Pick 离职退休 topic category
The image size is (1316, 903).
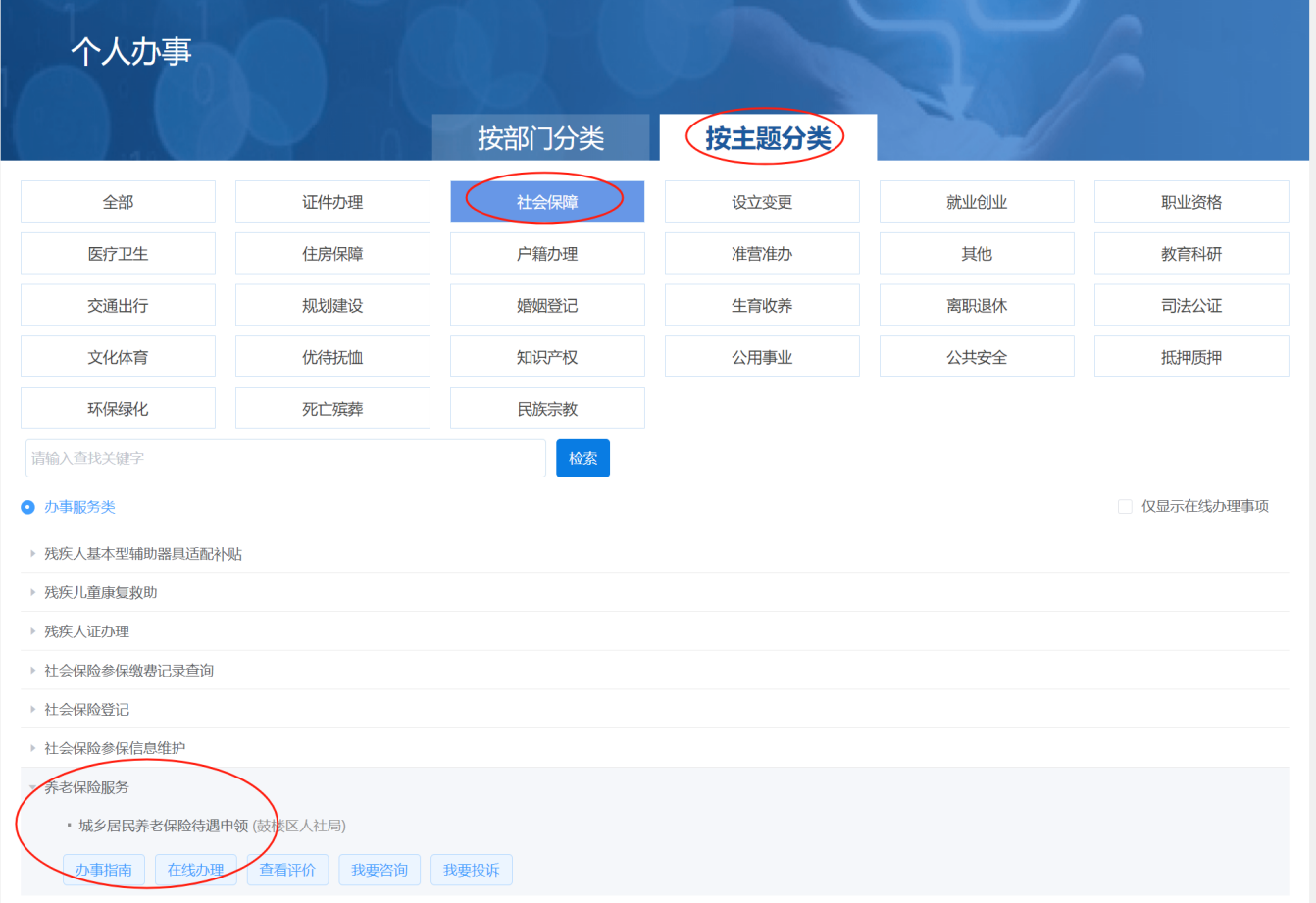point(977,306)
